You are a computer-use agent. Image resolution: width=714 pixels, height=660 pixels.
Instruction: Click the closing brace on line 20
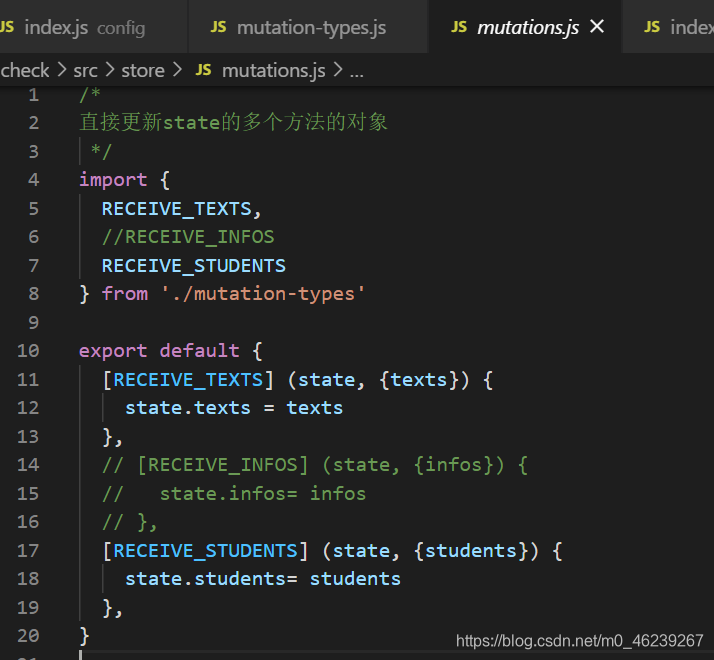point(85,636)
